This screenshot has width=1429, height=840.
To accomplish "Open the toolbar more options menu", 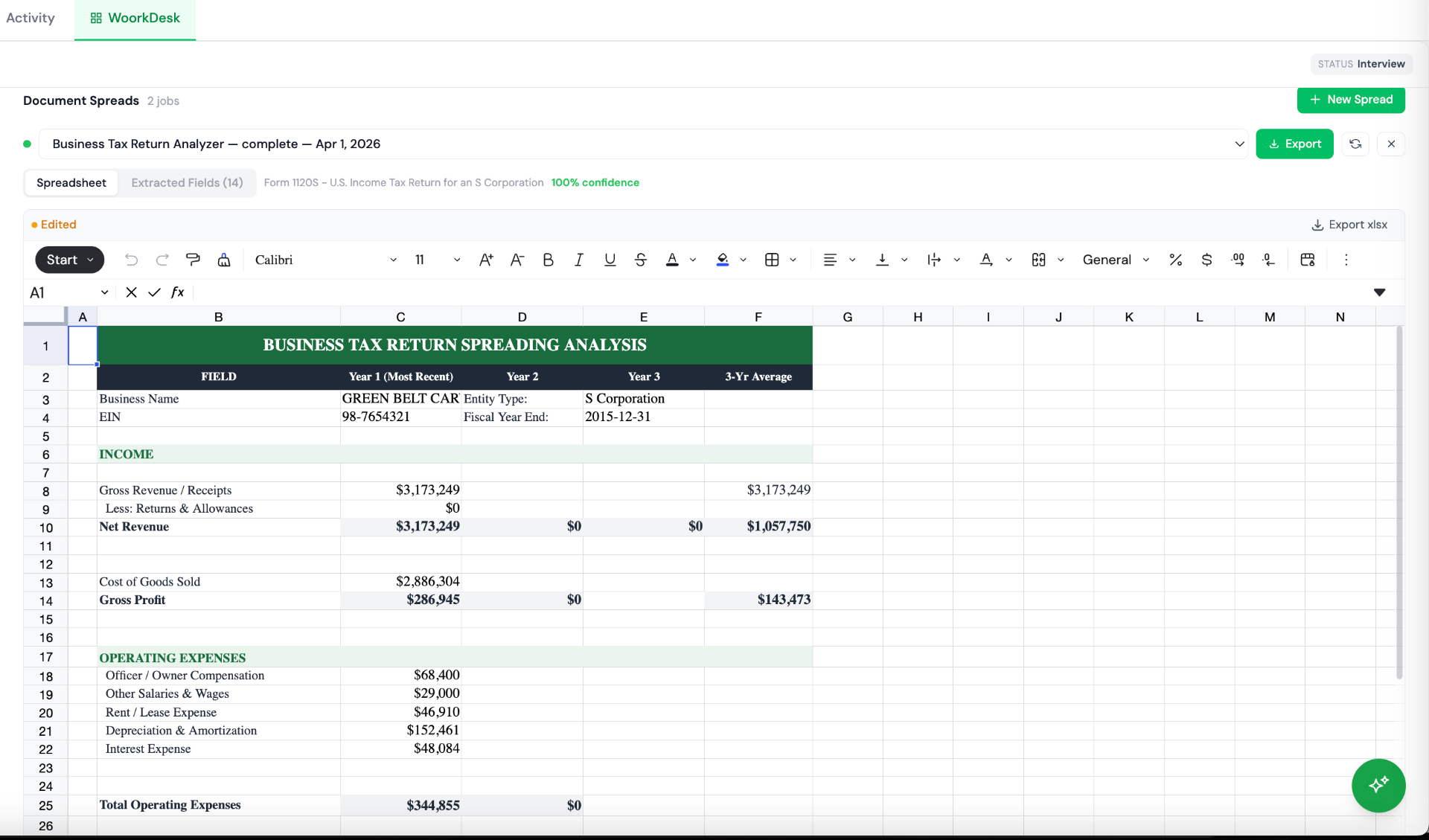I will coord(1346,260).
